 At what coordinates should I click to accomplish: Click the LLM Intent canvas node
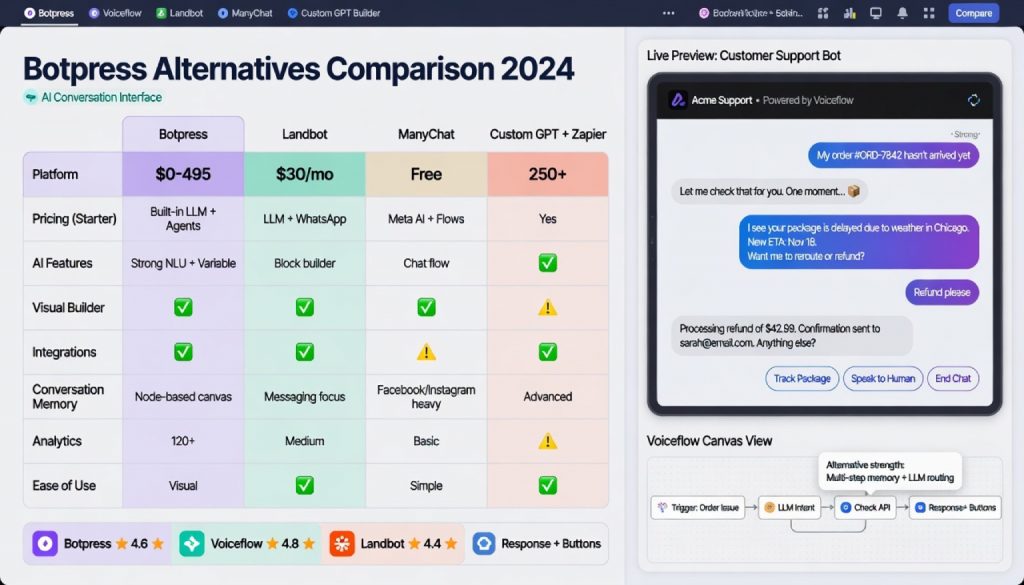click(789, 507)
